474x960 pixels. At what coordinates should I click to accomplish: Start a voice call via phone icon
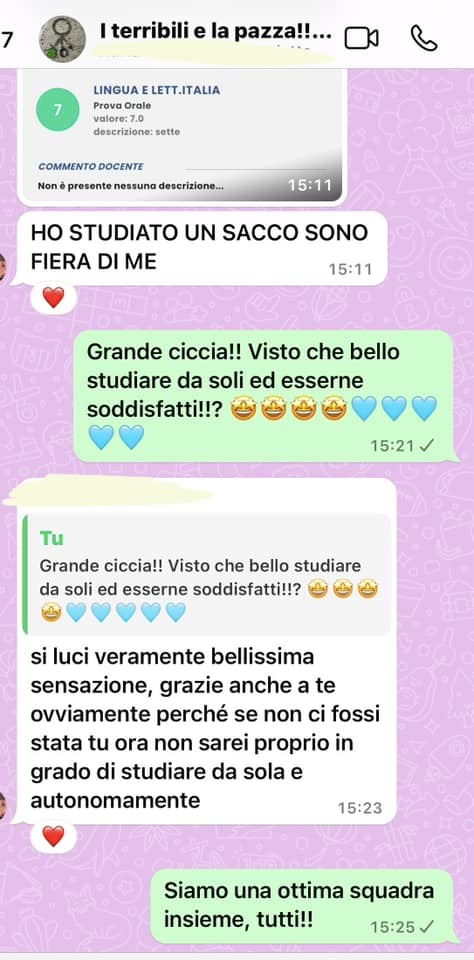(423, 38)
